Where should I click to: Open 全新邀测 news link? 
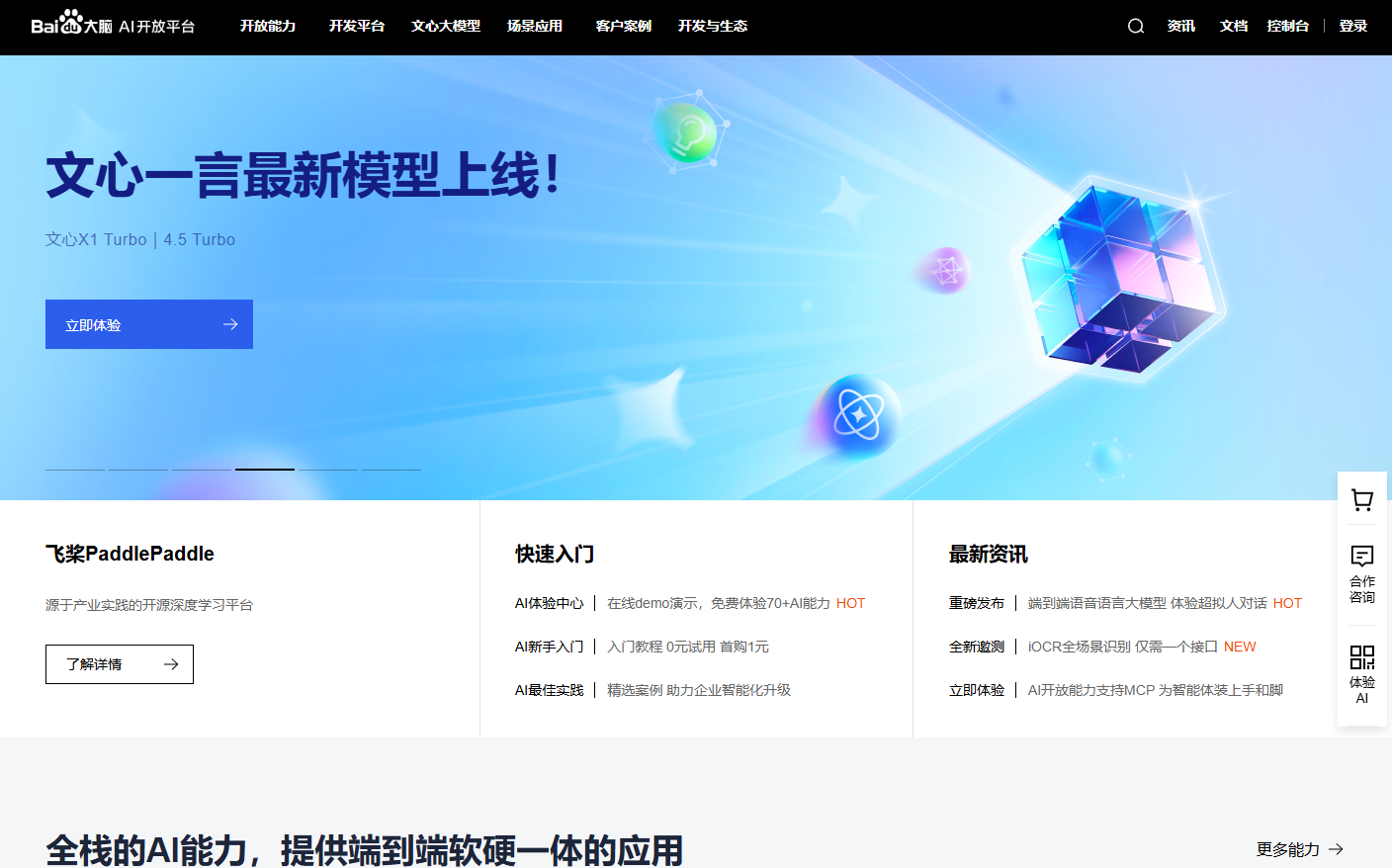tap(977, 647)
